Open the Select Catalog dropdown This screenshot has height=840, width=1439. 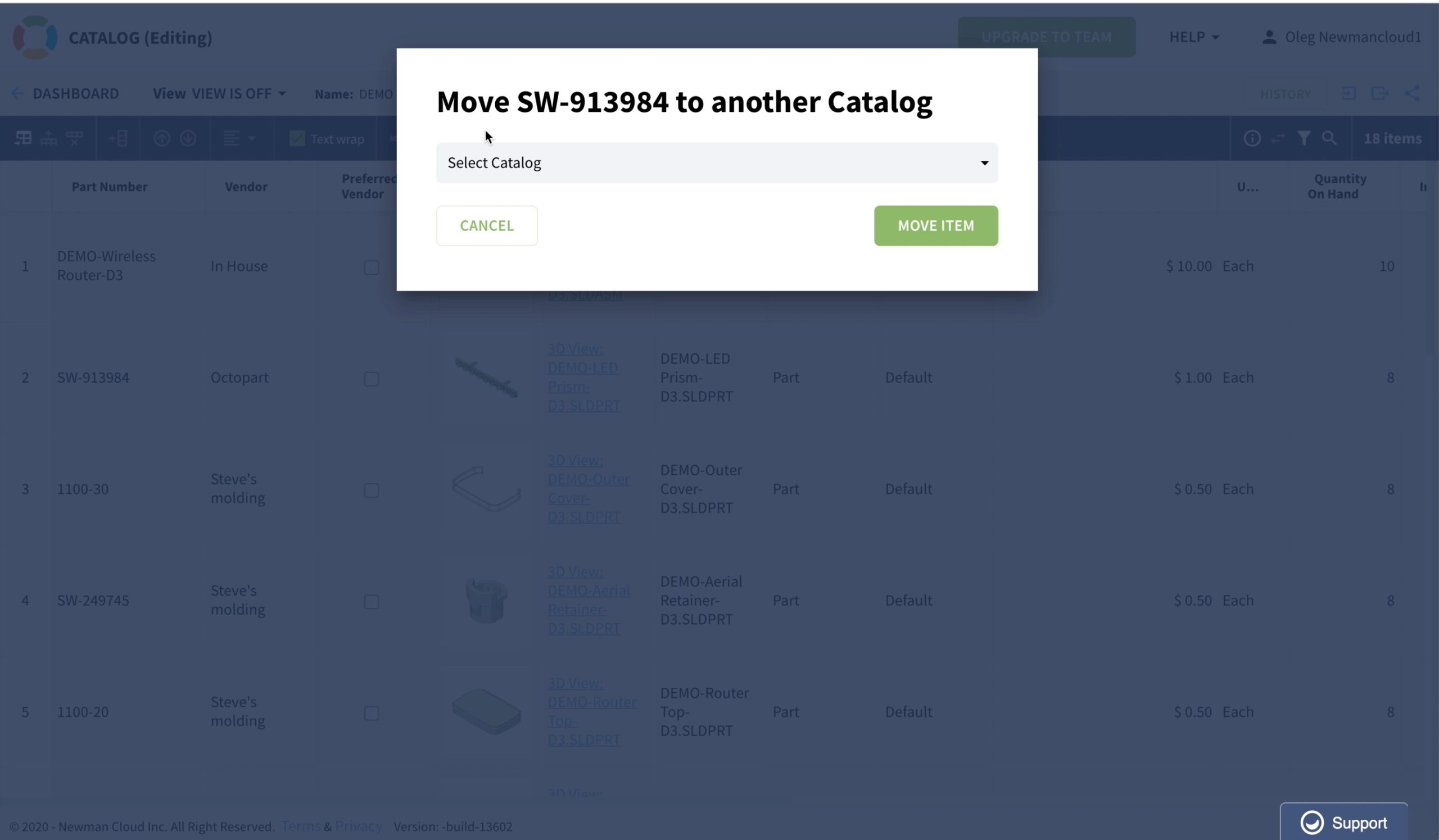(717, 162)
